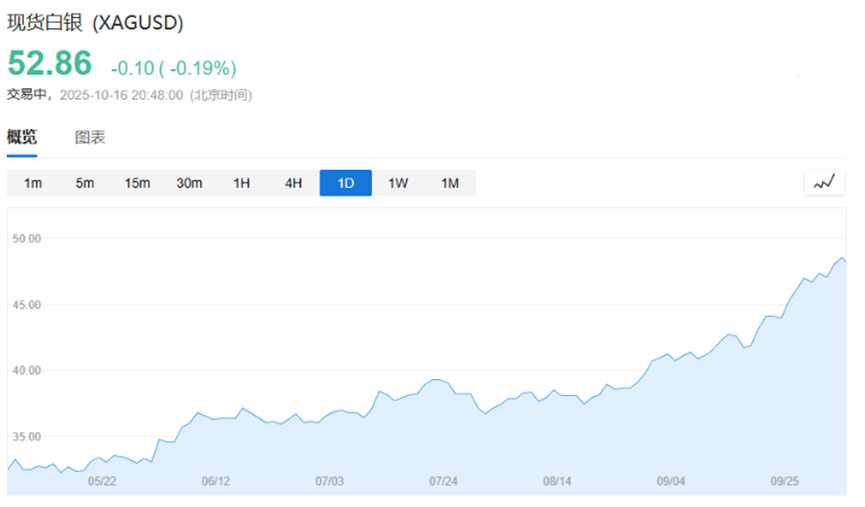The width and height of the screenshot is (865, 507).
Task: Select the 1M monthly interval
Action: (x=450, y=183)
